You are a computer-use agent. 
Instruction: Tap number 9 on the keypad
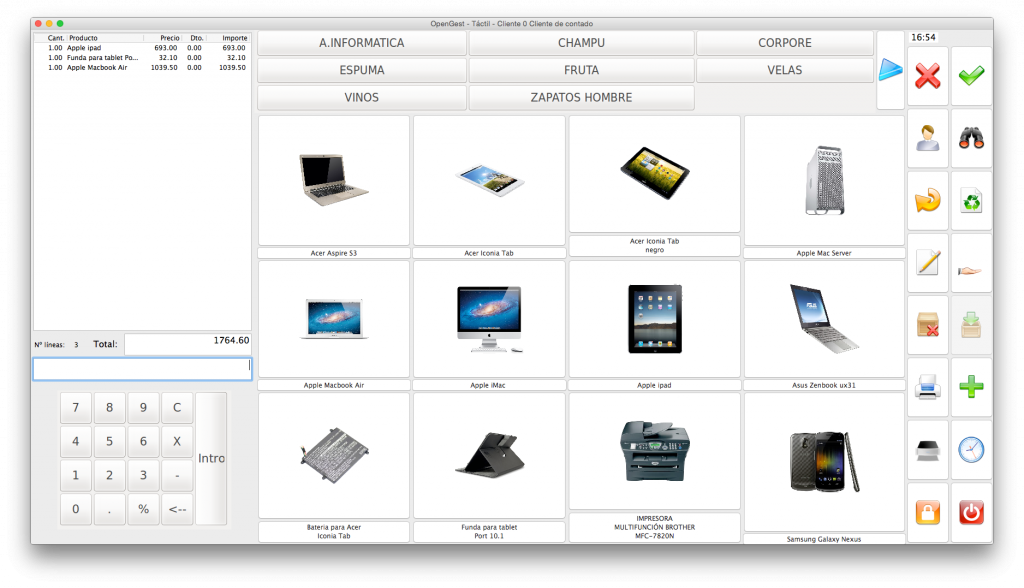pyautogui.click(x=143, y=408)
